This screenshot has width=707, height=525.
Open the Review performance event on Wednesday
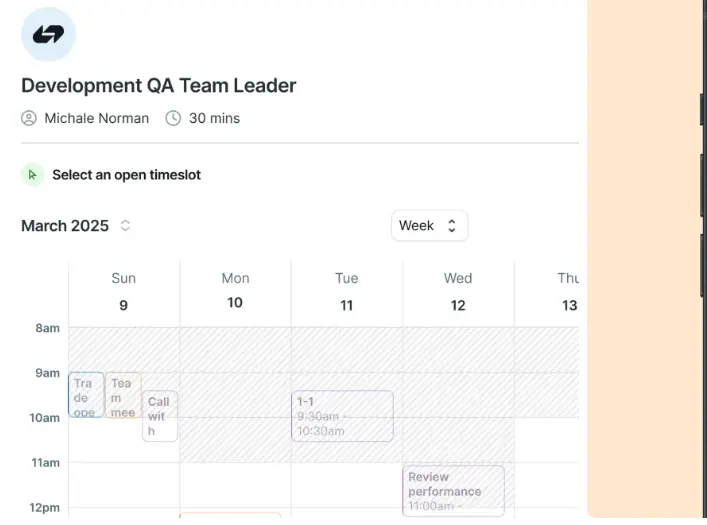(x=453, y=491)
